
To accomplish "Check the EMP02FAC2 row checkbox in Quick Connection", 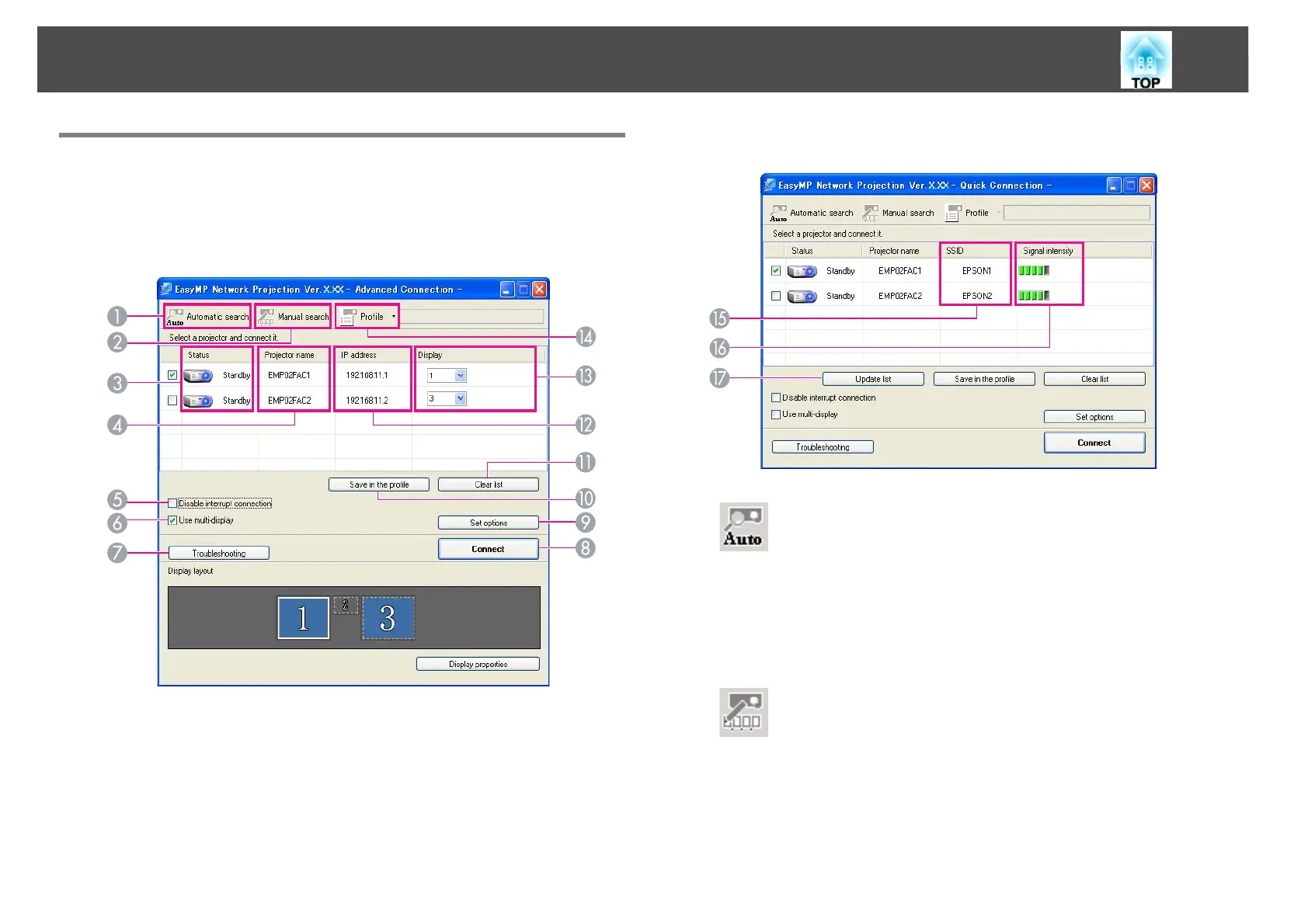I will coord(776,296).
